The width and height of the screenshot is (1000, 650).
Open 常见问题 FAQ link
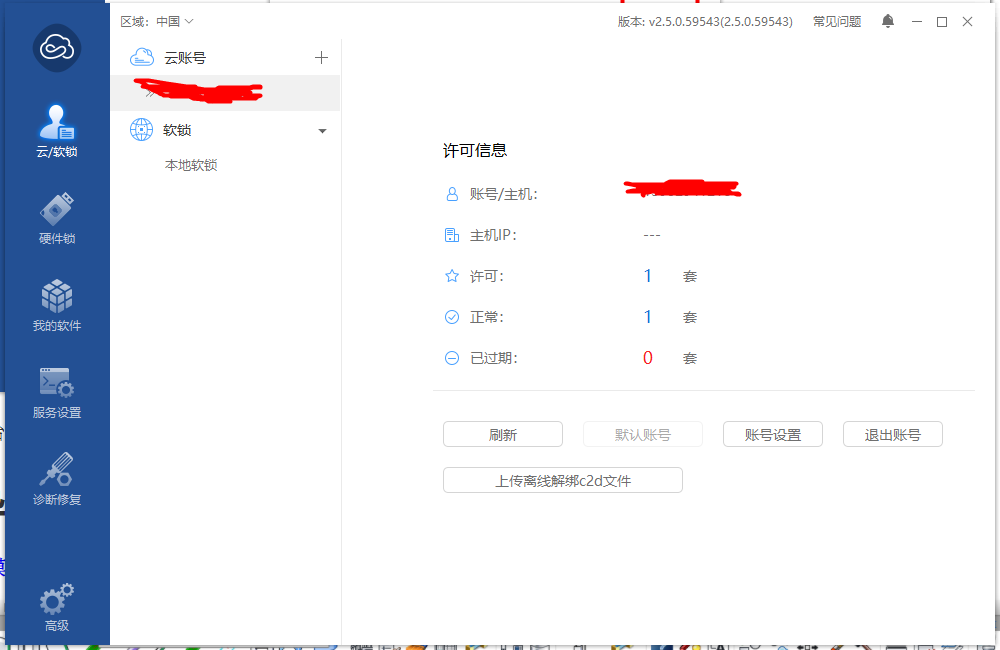[x=836, y=21]
